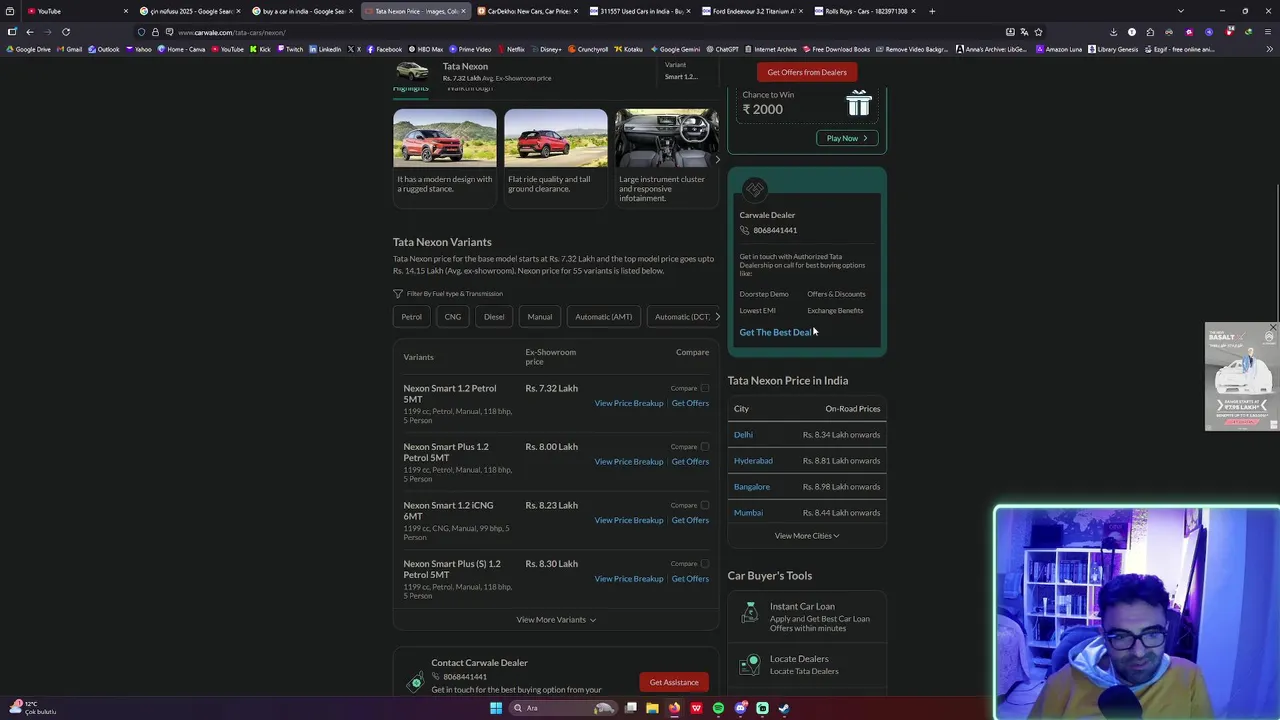
Task: Click the filter funnel icon
Action: pyautogui.click(x=398, y=294)
